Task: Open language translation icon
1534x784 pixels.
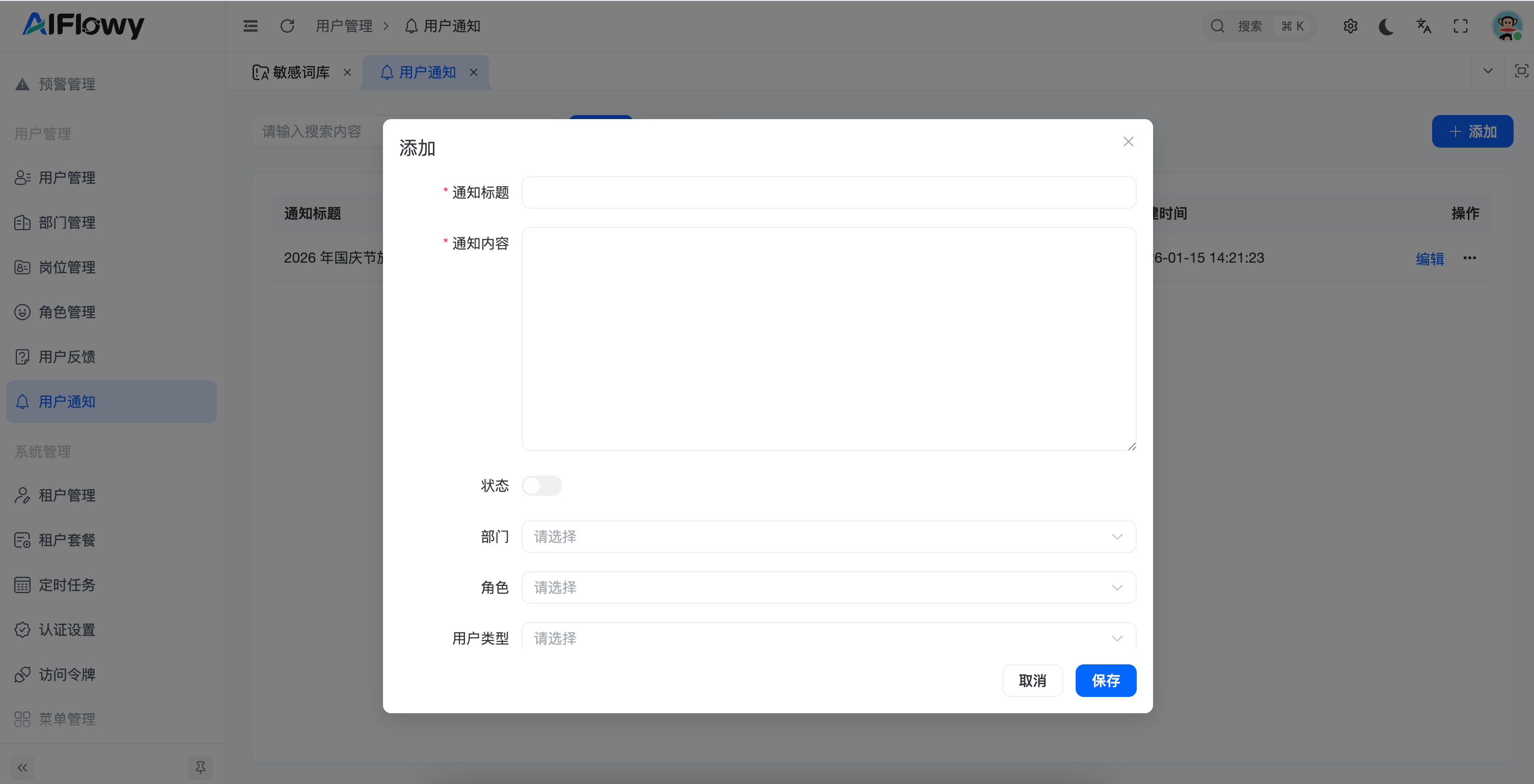Action: pos(1423,26)
